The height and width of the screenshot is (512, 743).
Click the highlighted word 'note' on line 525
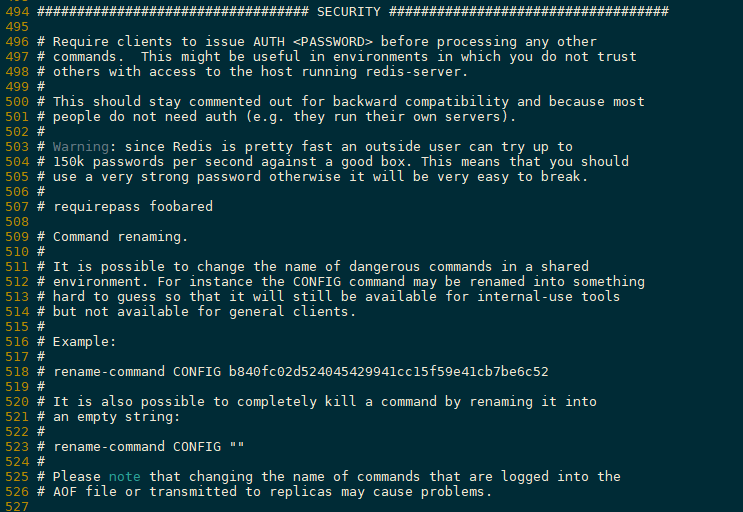(125, 476)
